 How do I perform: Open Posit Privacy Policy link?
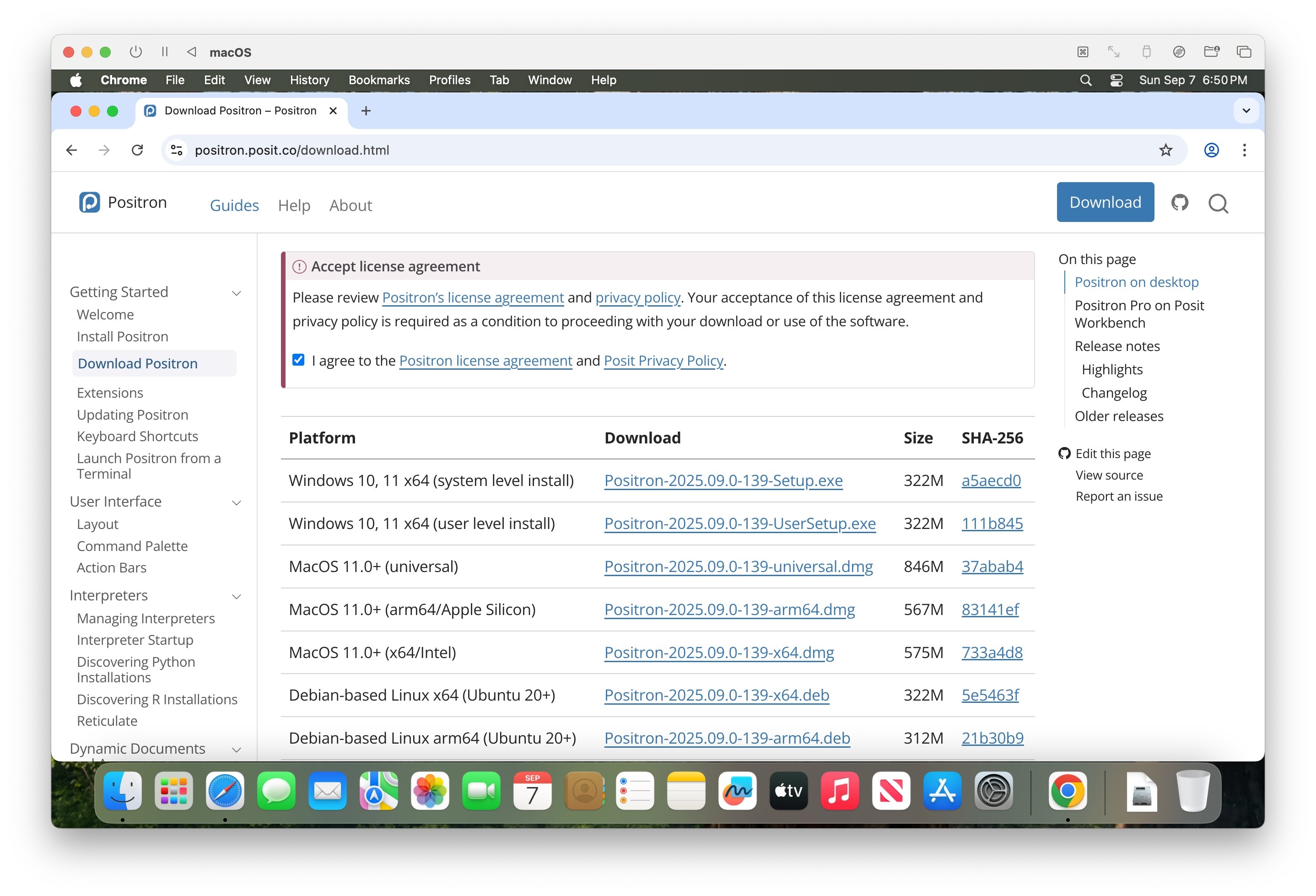tap(663, 361)
